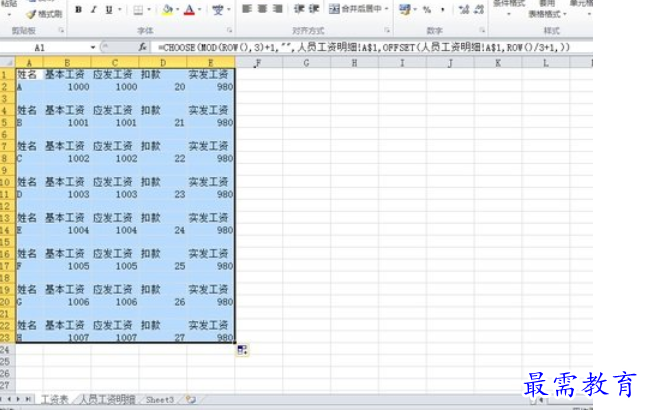Apply comma style
This screenshot has height=416, width=645.
pos(443,9)
